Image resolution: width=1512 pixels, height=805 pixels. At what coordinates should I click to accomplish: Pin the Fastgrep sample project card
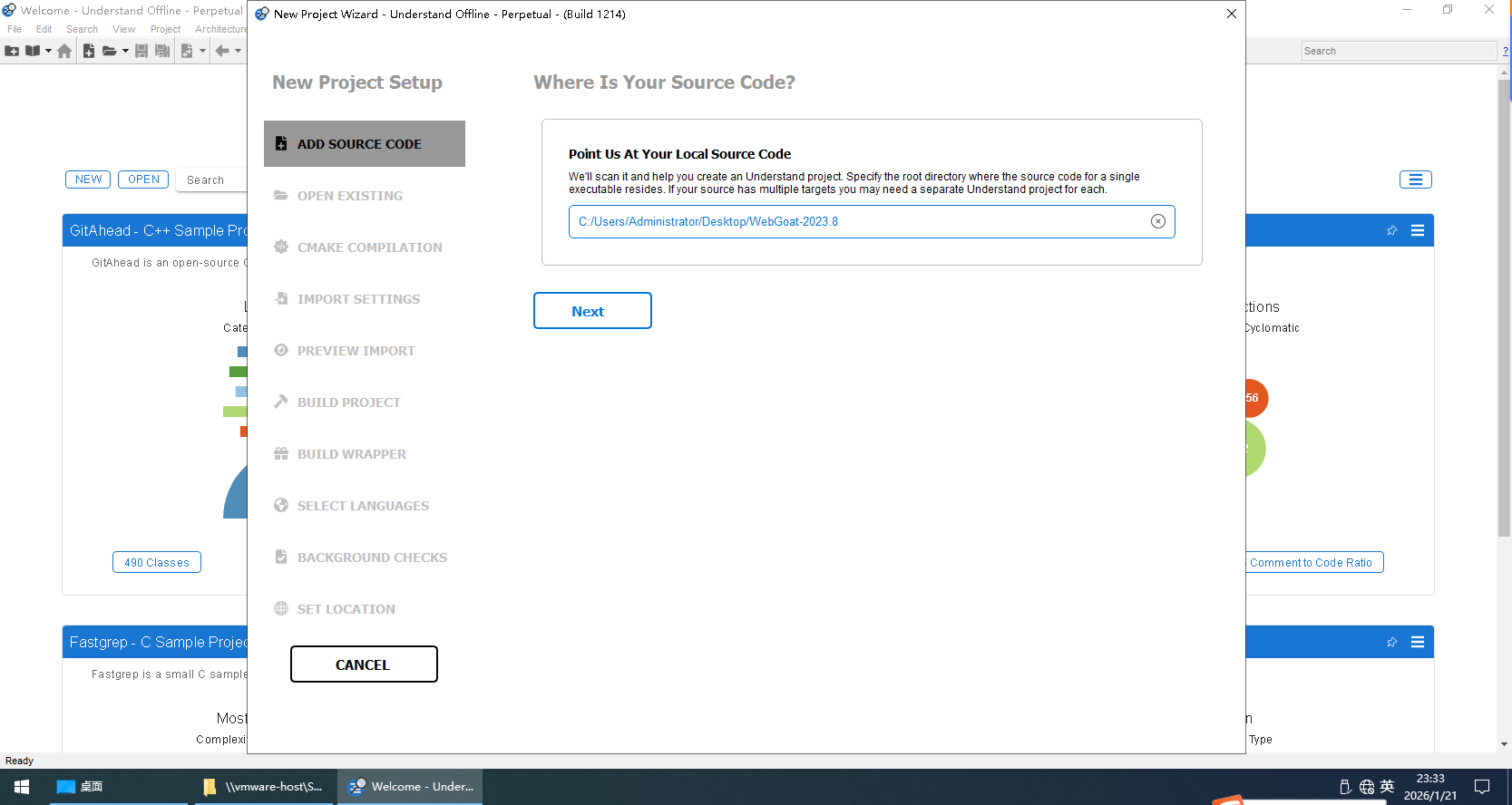[x=1391, y=642]
